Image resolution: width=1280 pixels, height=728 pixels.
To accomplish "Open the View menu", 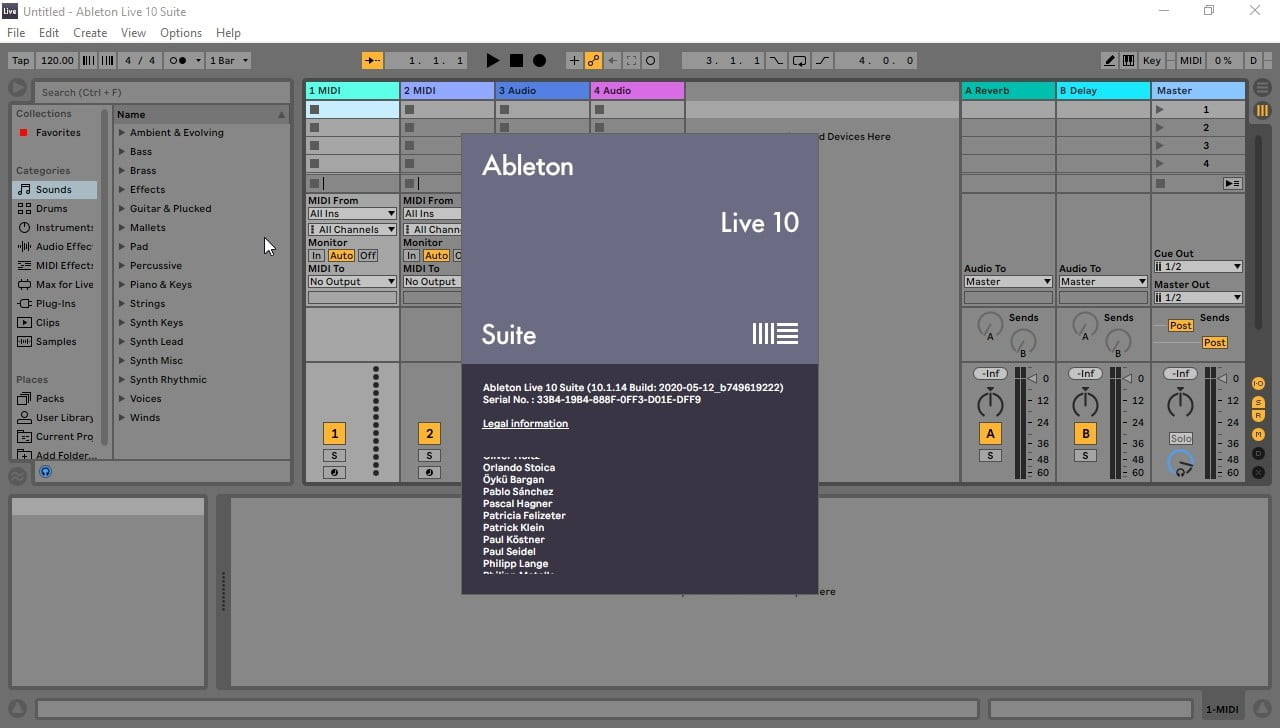I will click(x=133, y=33).
